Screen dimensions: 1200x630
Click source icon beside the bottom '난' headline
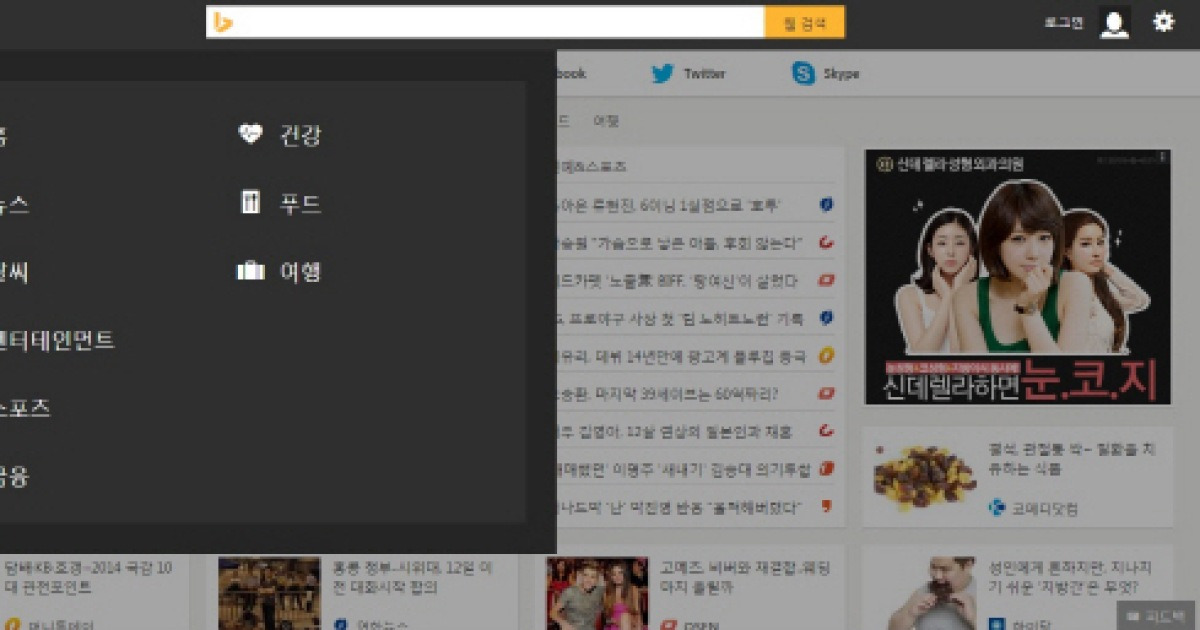[x=826, y=506]
